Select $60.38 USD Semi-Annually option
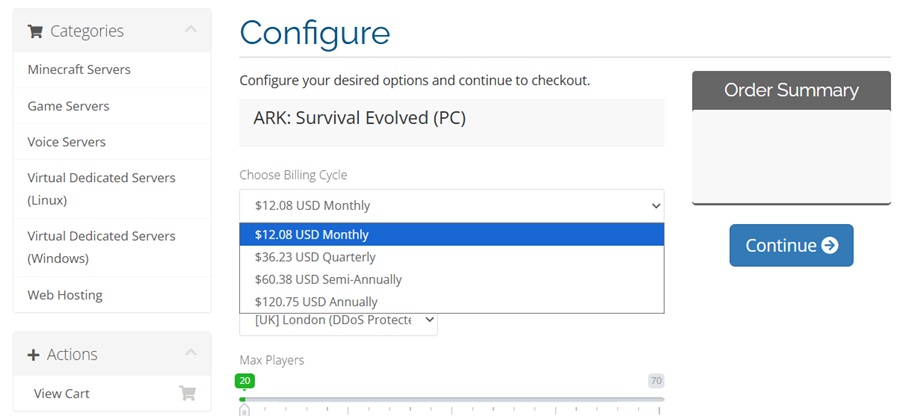The image size is (900, 416). pyautogui.click(x=452, y=279)
